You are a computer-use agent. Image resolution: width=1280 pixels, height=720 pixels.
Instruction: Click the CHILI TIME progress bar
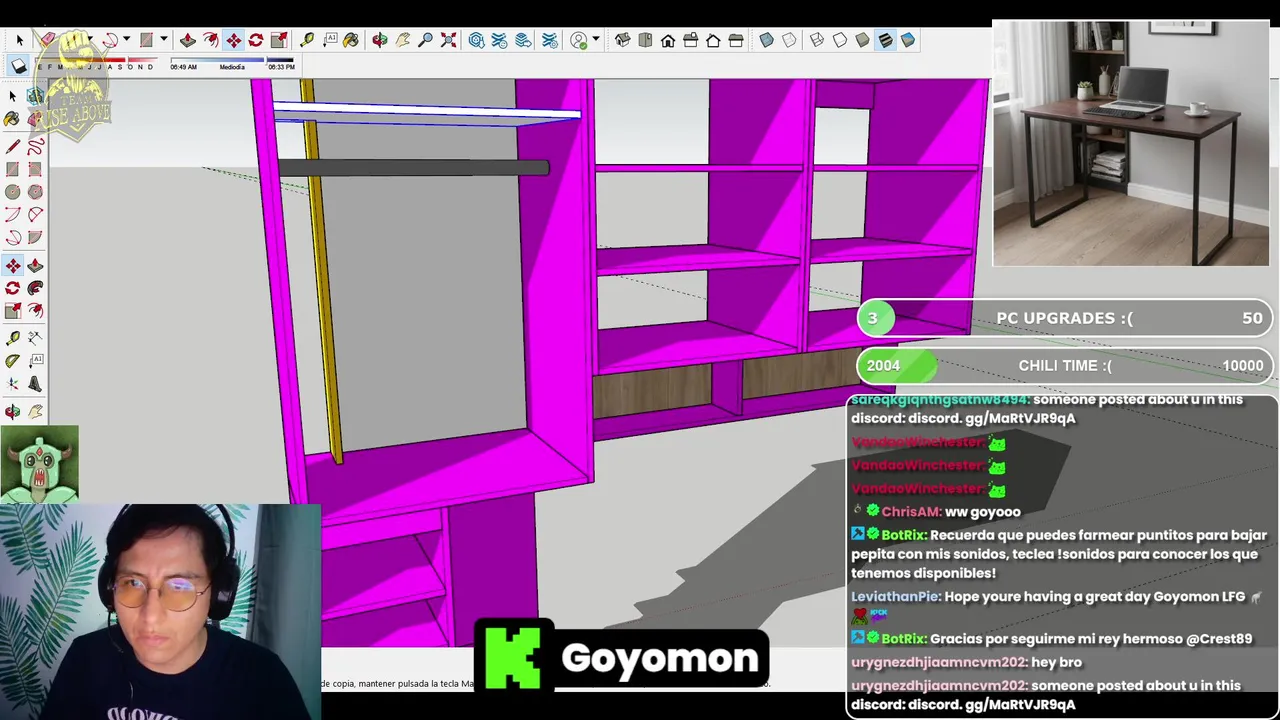(x=1065, y=365)
